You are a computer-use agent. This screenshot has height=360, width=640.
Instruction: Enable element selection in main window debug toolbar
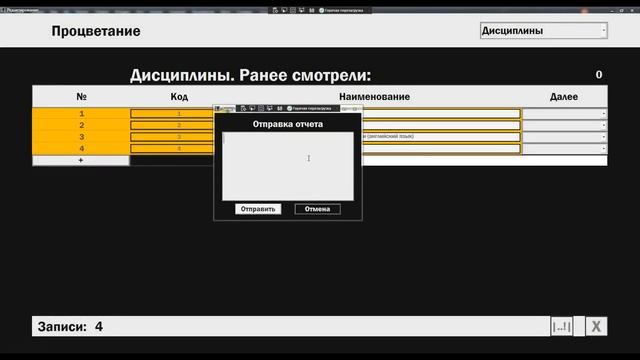pyautogui.click(x=284, y=10)
